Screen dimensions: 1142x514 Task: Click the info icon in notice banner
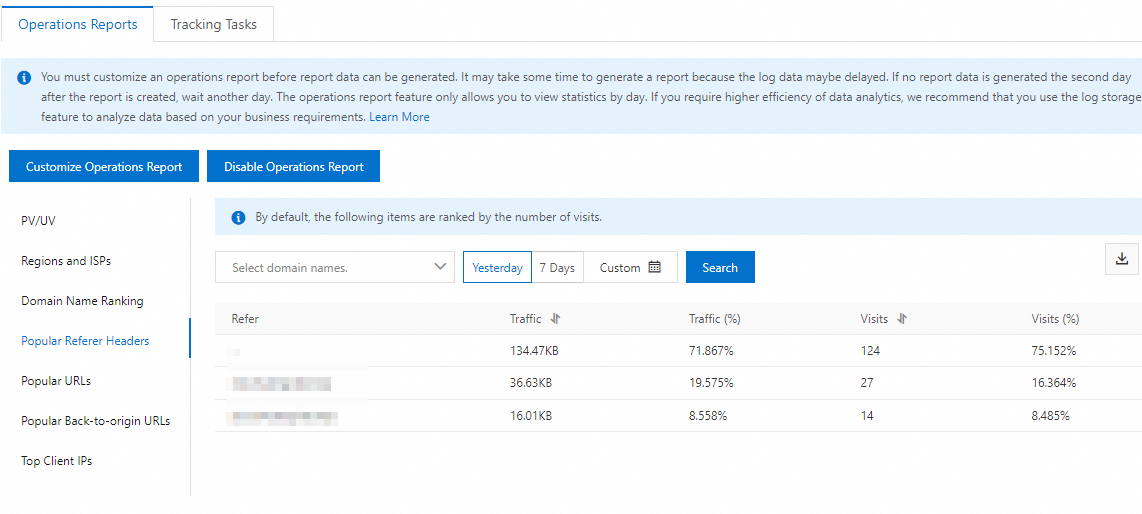[24, 77]
